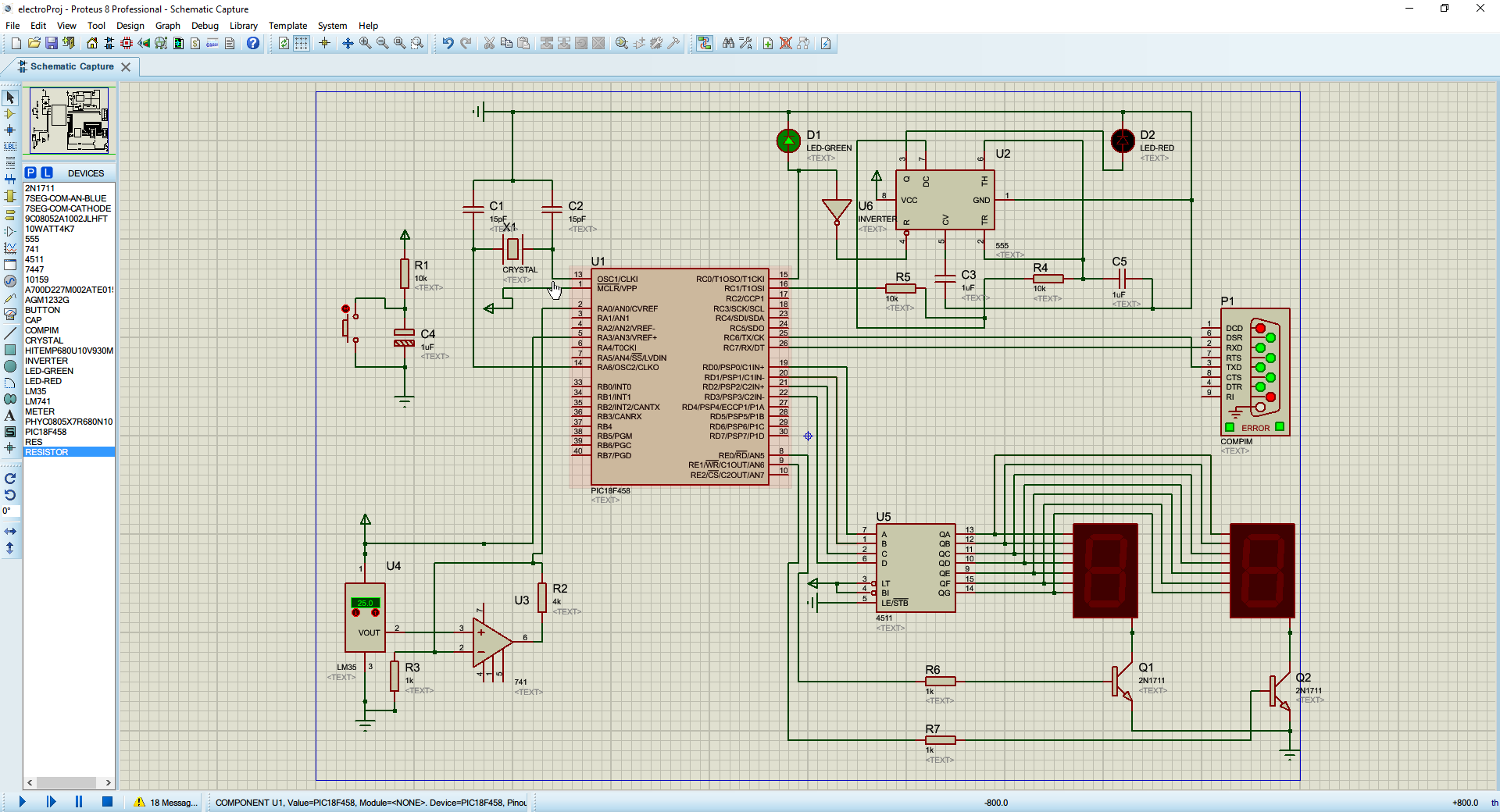Select PIC18F458 in the devices list

69,432
